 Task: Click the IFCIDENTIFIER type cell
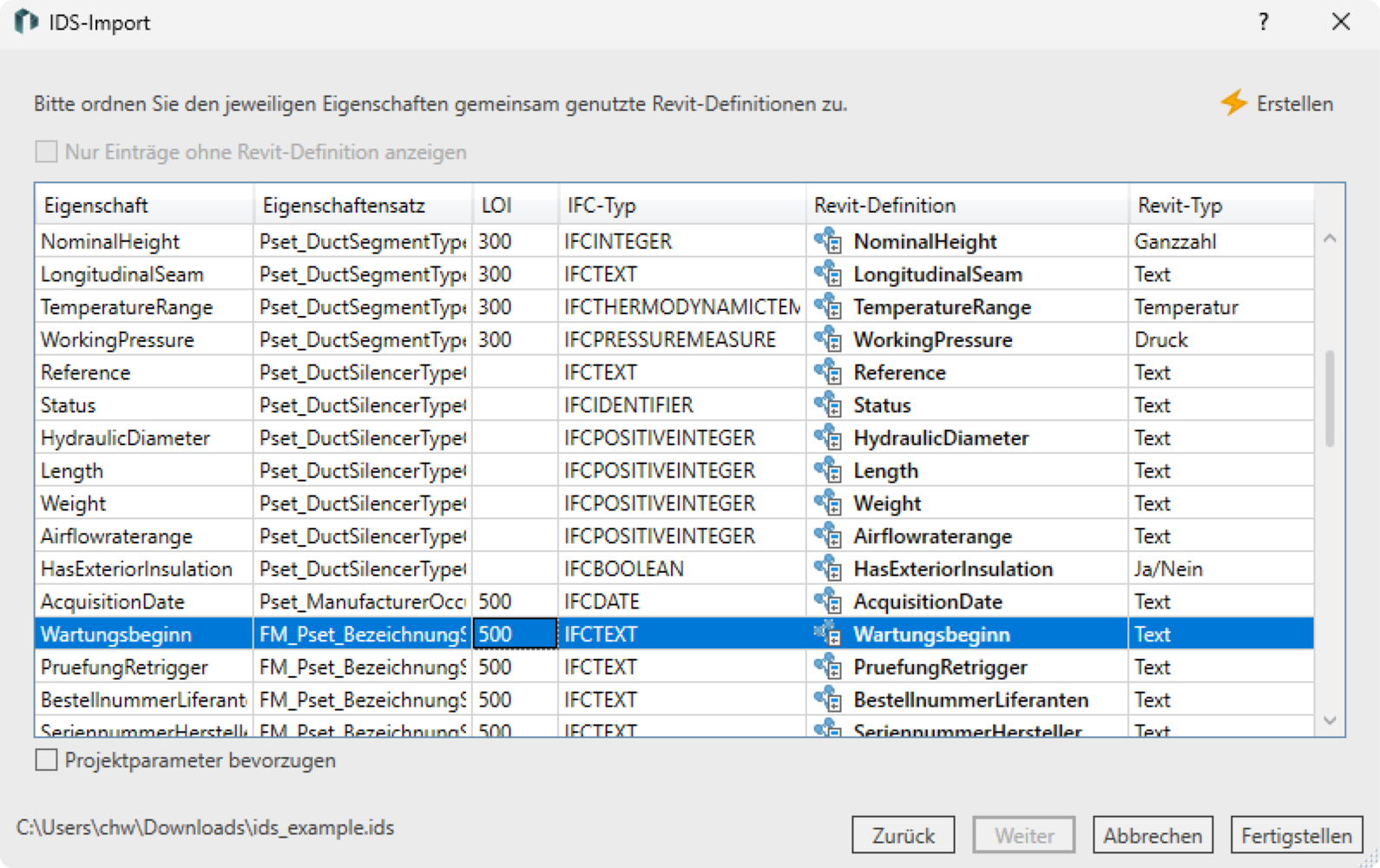point(681,404)
